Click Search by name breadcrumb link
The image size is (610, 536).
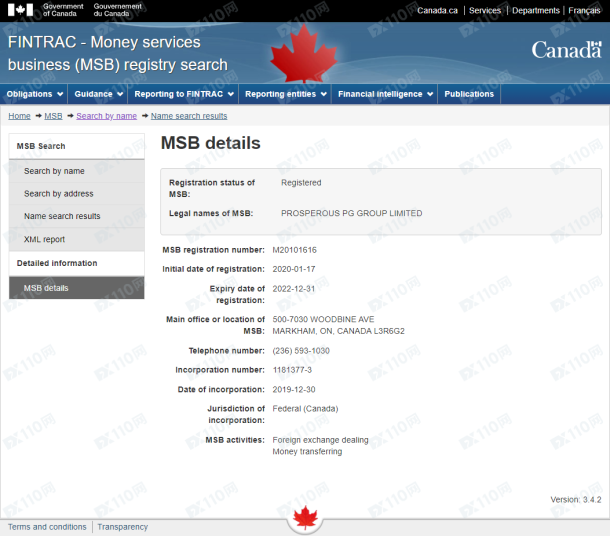coord(106,116)
